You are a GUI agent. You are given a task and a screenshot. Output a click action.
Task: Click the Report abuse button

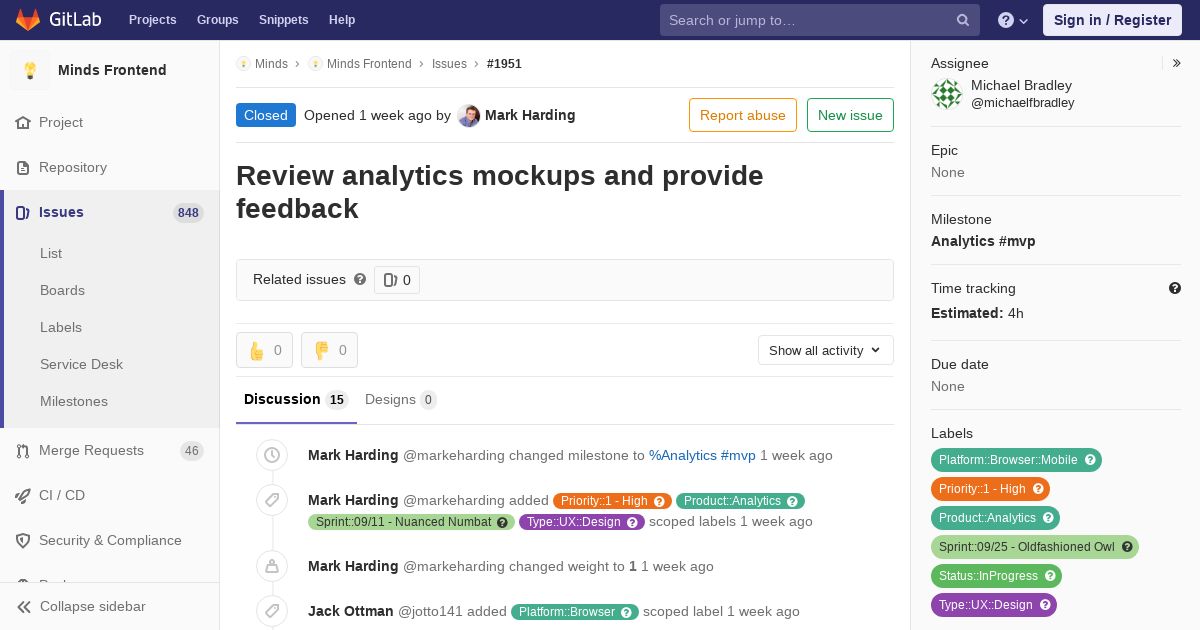(743, 115)
